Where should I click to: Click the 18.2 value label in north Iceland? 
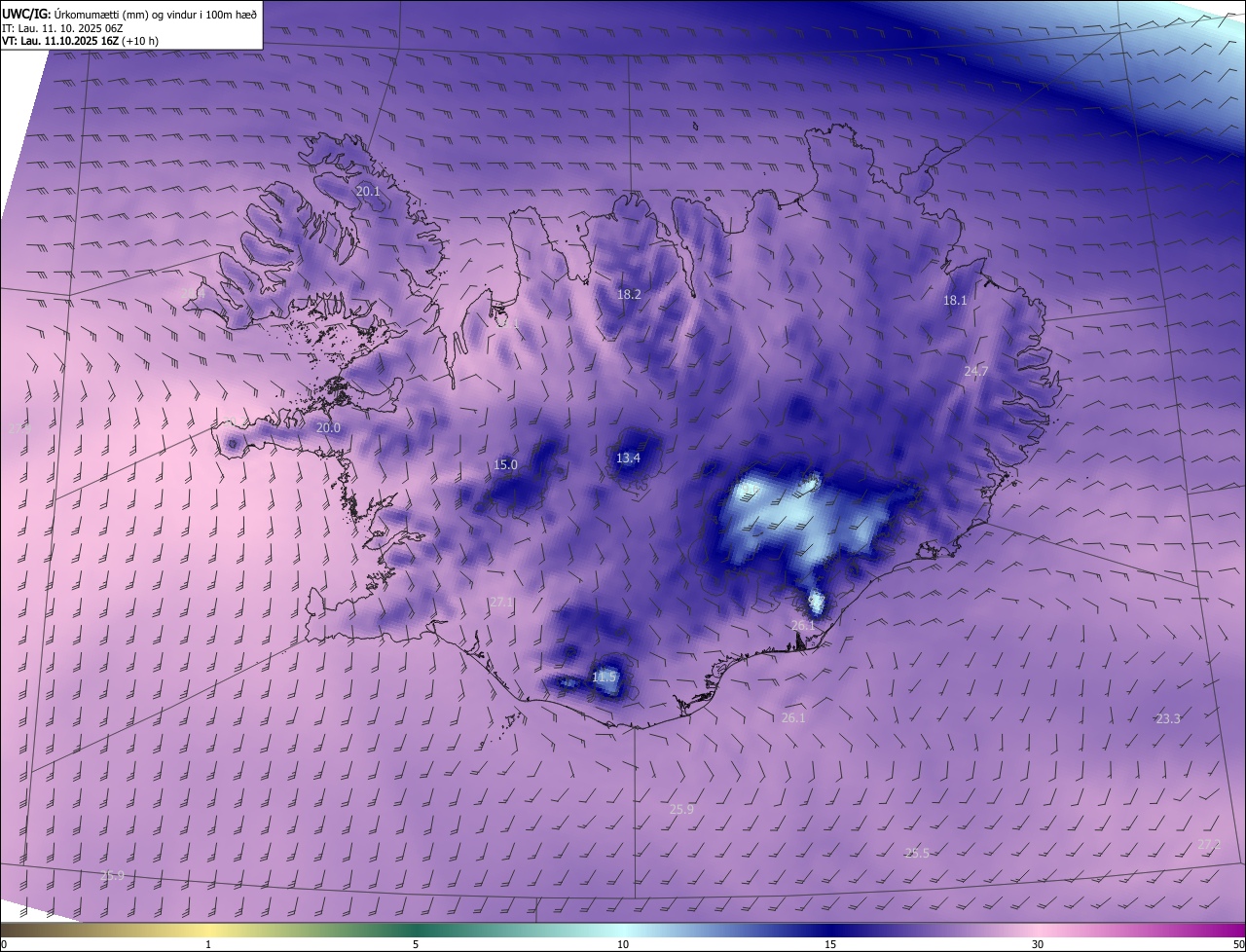629,294
